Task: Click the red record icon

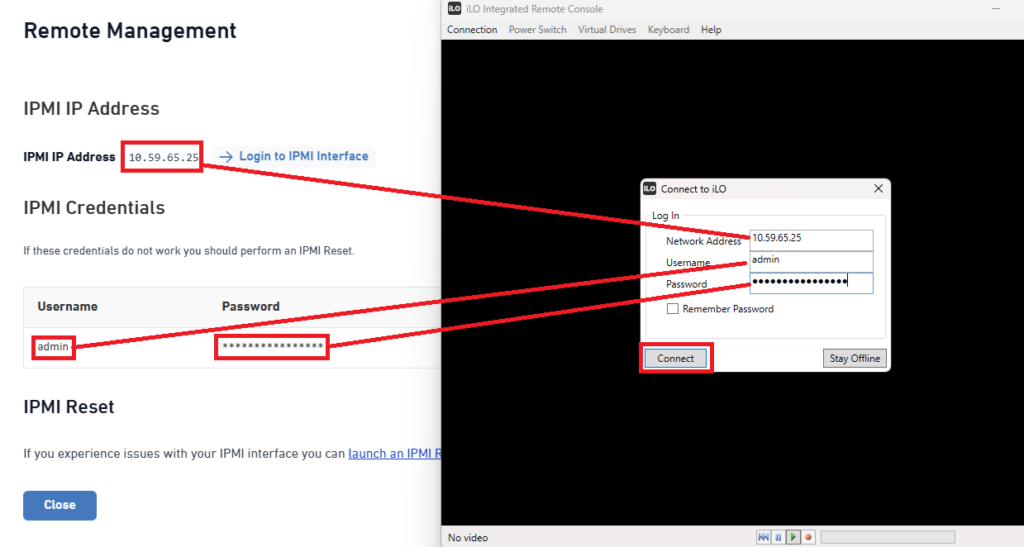Action: coord(808,537)
